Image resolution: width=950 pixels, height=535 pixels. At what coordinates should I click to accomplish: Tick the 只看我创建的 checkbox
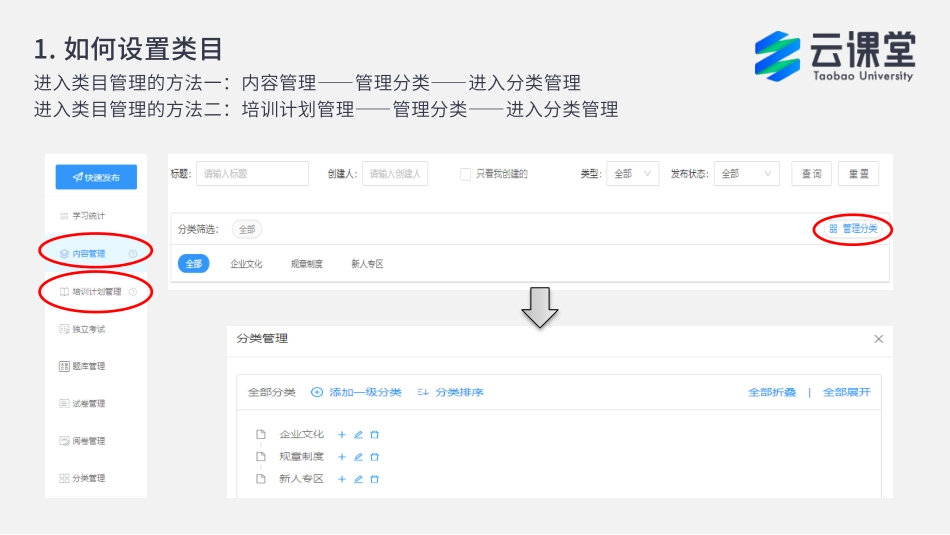click(465, 174)
